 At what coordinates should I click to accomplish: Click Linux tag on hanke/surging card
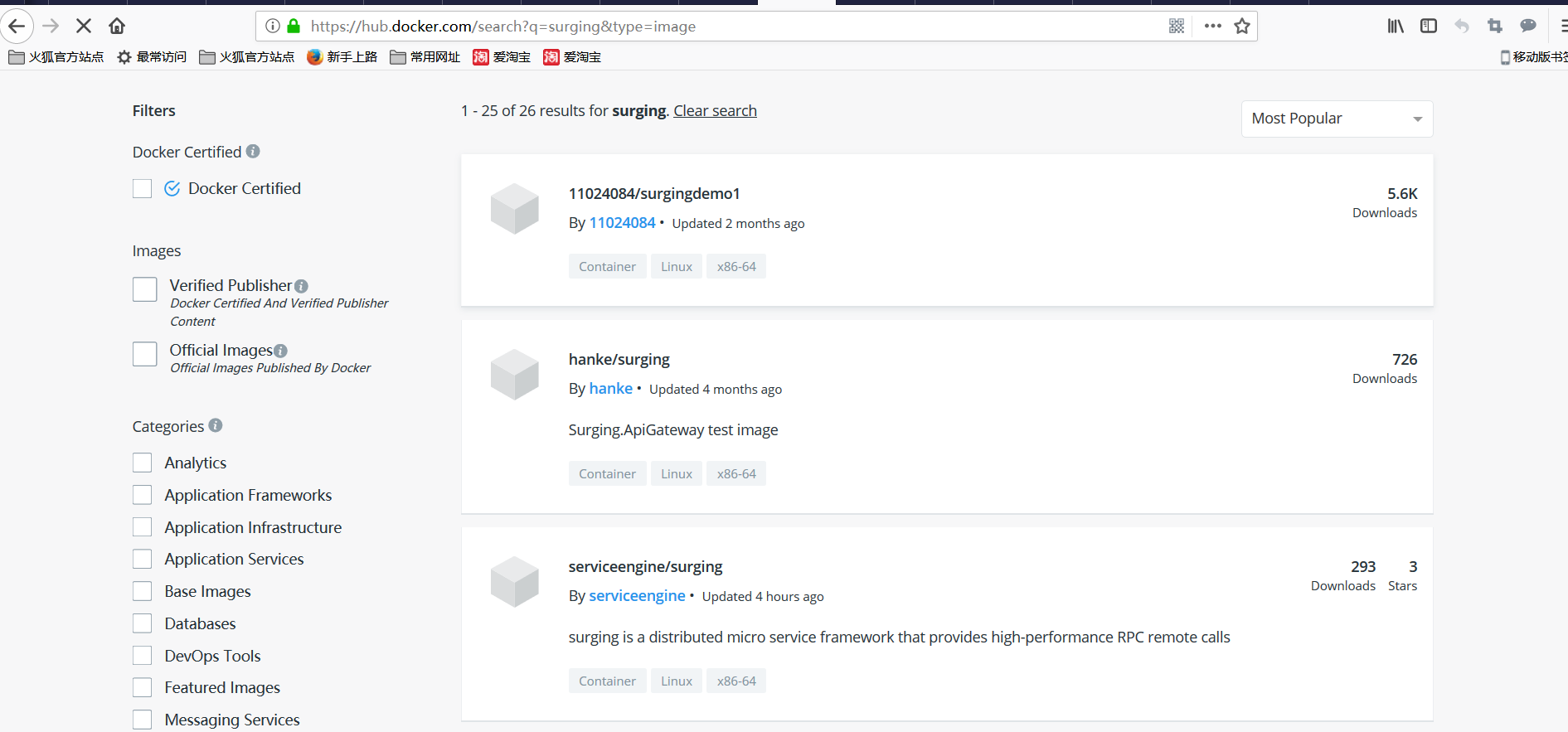(677, 474)
